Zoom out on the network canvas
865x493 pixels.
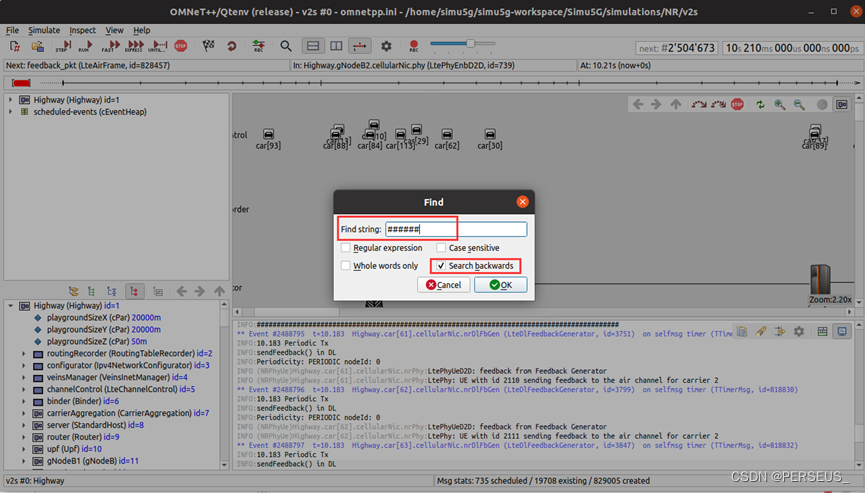(x=799, y=104)
